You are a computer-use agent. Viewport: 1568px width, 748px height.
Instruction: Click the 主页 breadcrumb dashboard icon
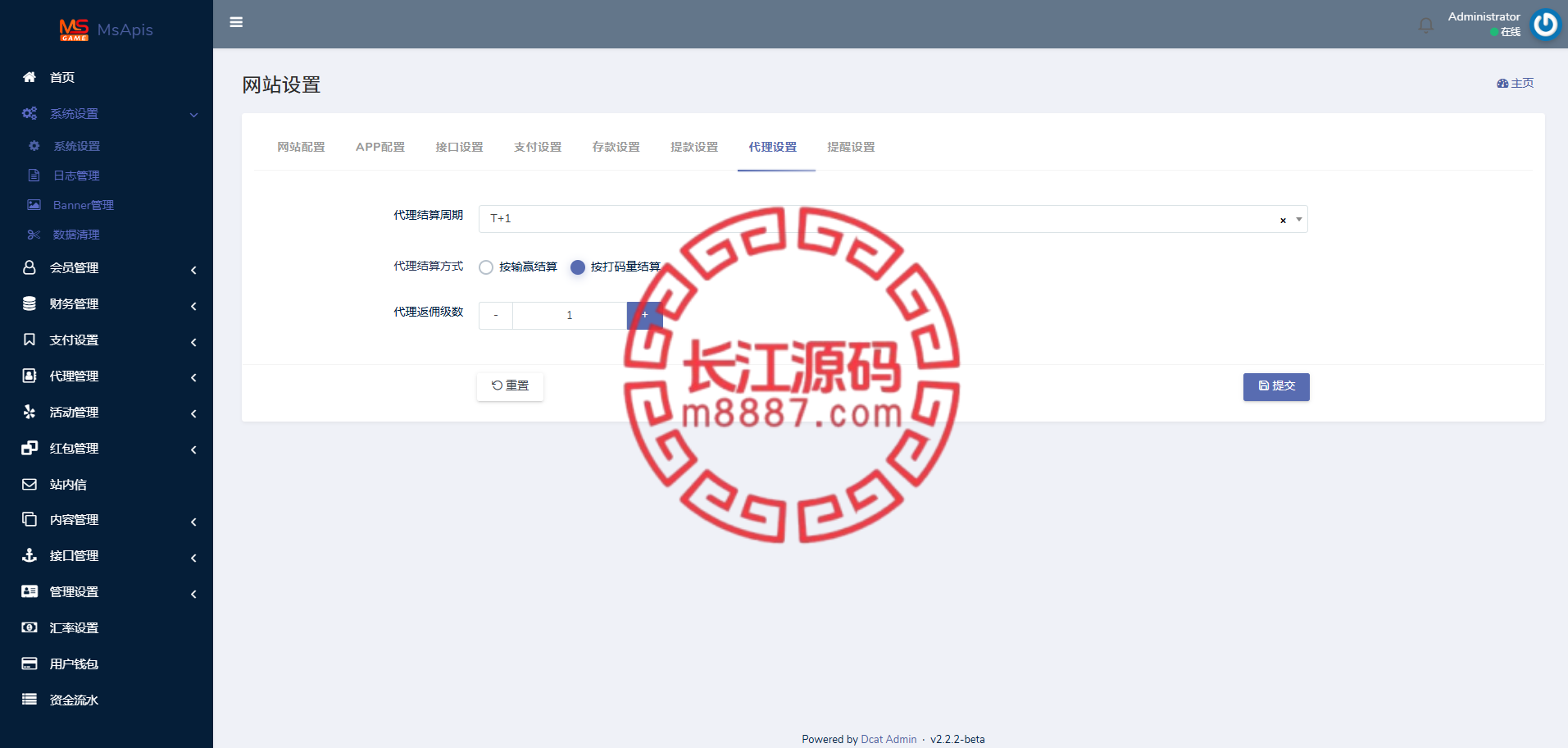pyautogui.click(x=1502, y=84)
